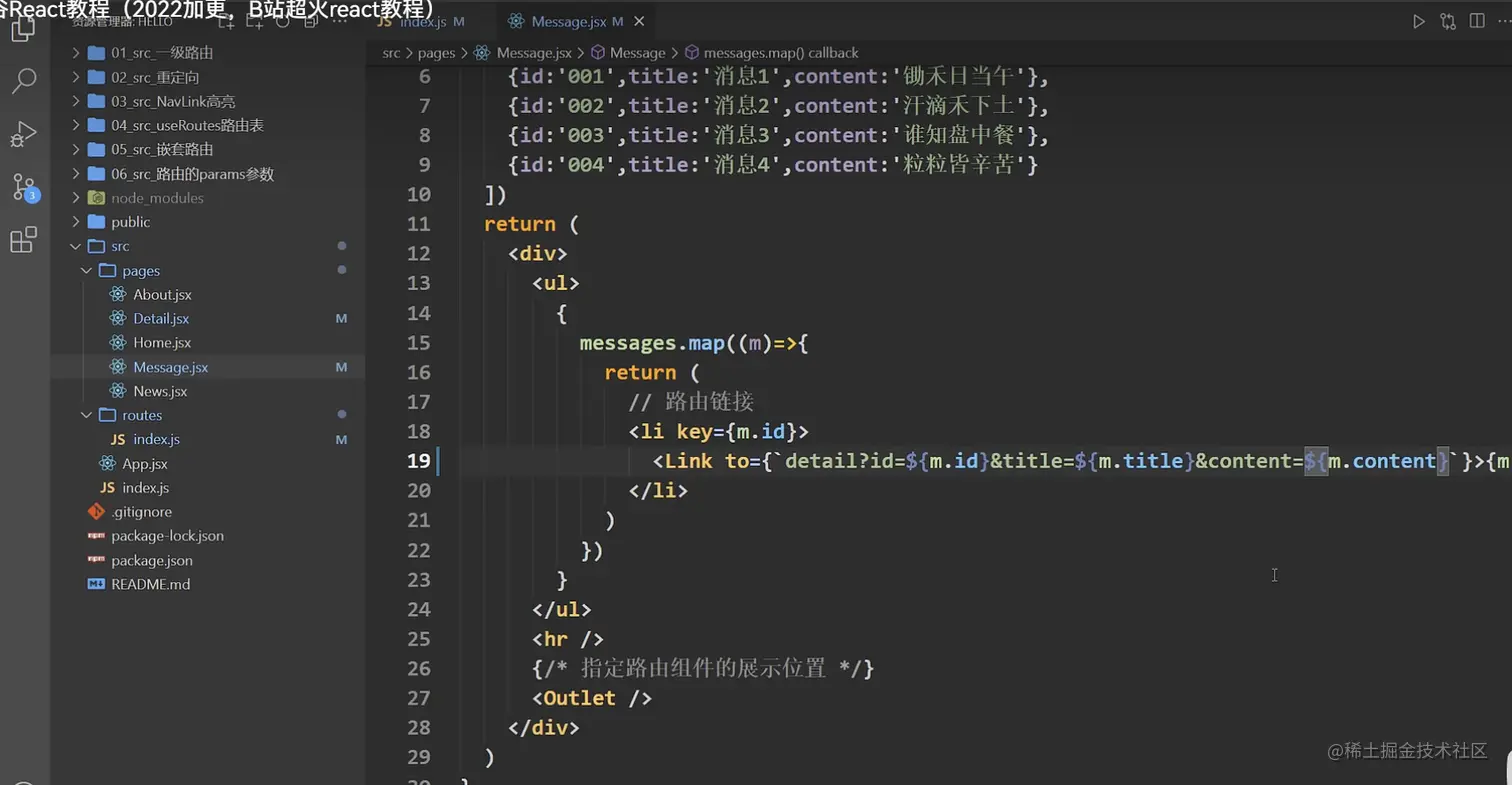The height and width of the screenshot is (785, 1512).
Task: Open News.jsx from the explorer
Action: [x=160, y=391]
